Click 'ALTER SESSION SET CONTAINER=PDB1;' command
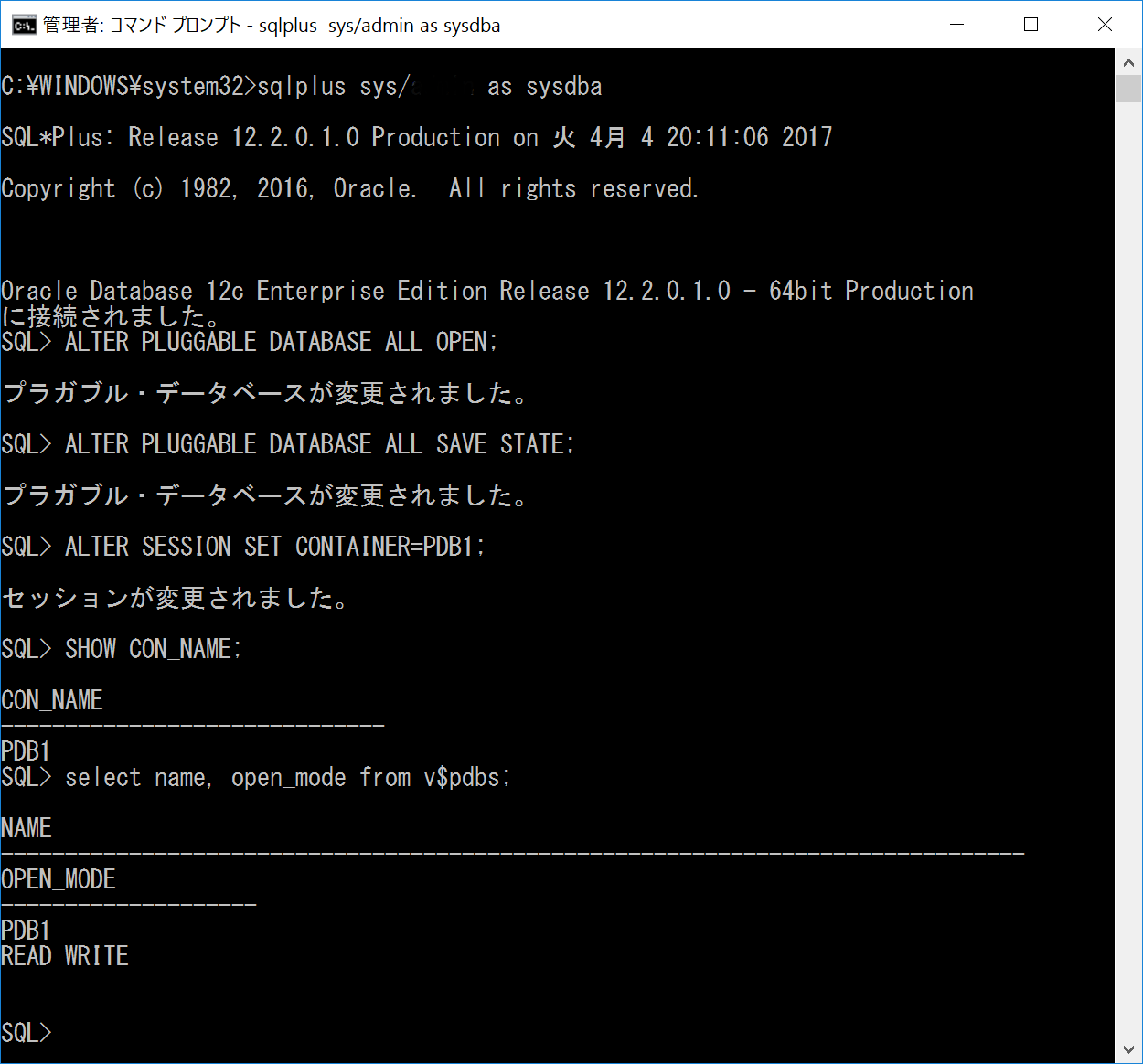Viewport: 1143px width, 1064px height. [x=275, y=547]
